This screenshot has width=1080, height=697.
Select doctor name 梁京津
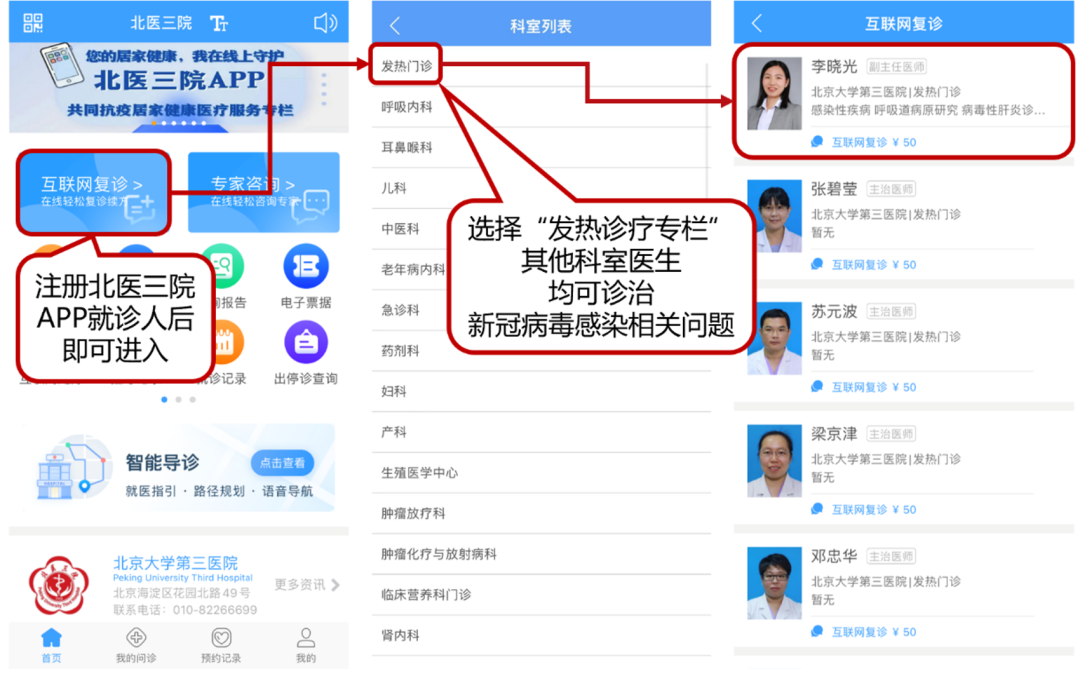(834, 434)
